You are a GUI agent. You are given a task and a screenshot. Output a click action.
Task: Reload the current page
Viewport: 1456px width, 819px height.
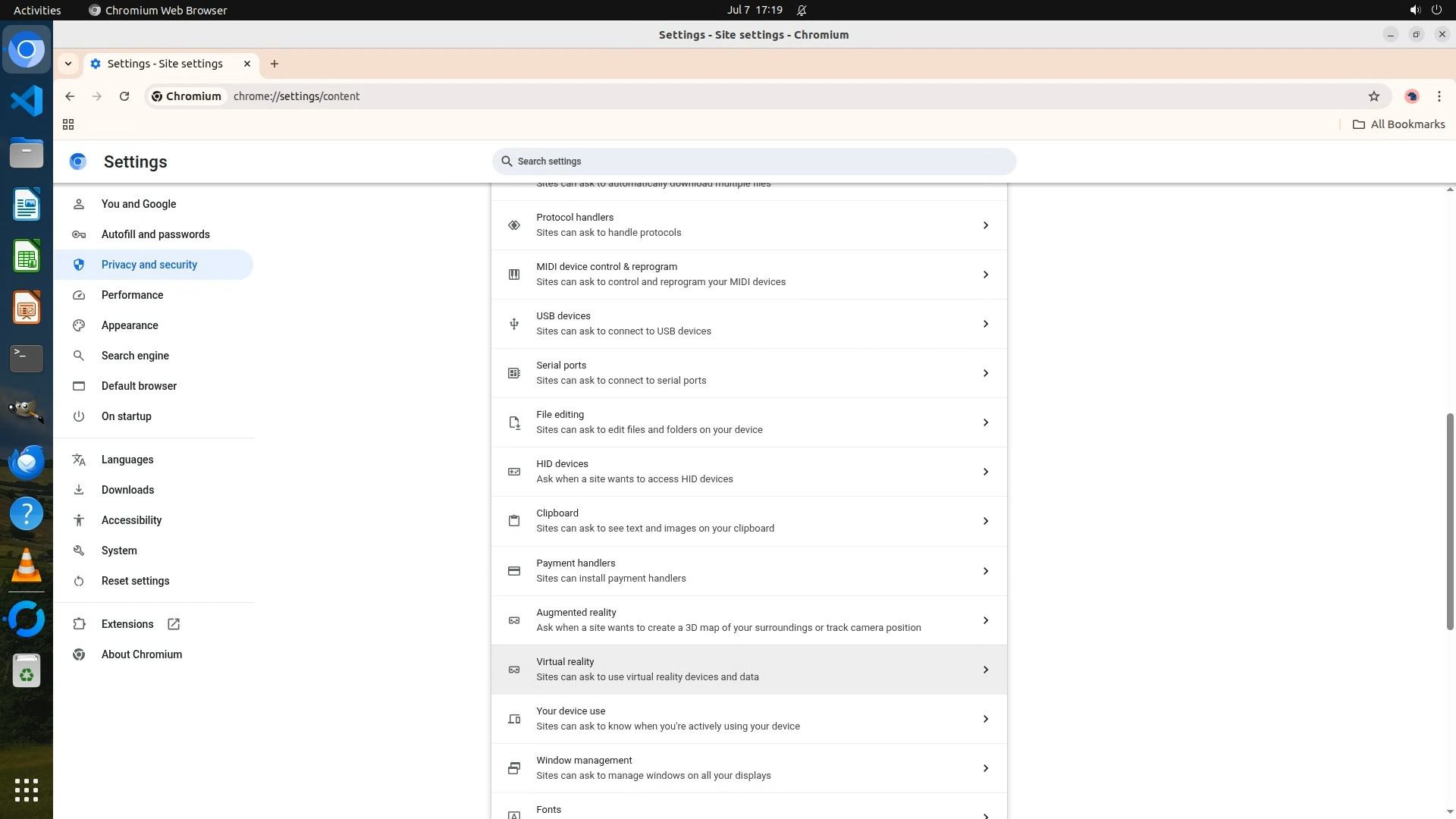click(124, 96)
